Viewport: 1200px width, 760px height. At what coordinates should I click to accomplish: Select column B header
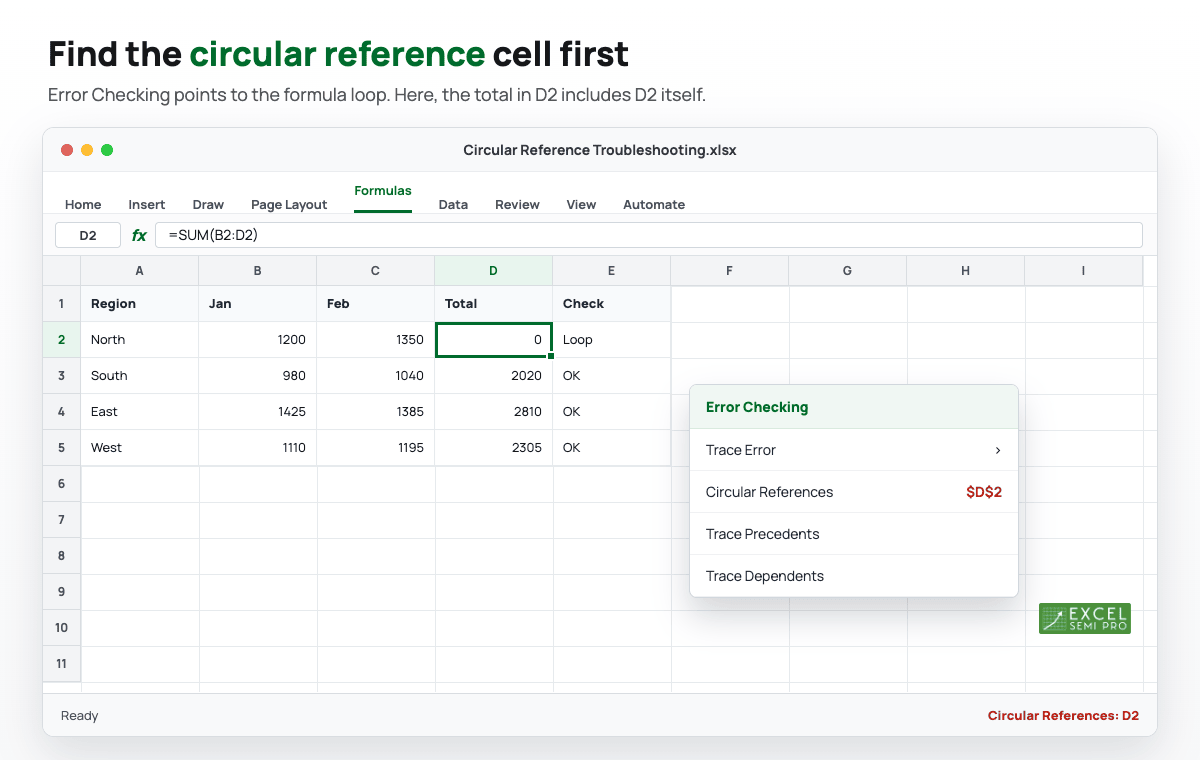[257, 270]
